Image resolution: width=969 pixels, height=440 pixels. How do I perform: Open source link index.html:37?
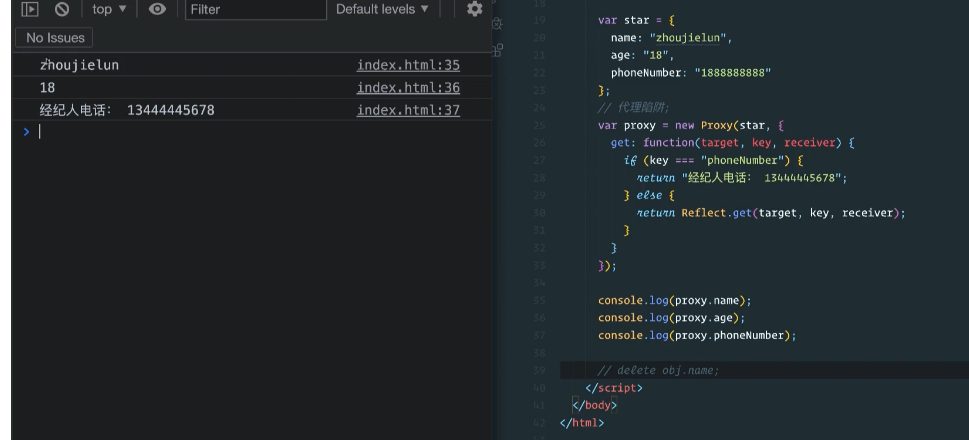(x=408, y=110)
